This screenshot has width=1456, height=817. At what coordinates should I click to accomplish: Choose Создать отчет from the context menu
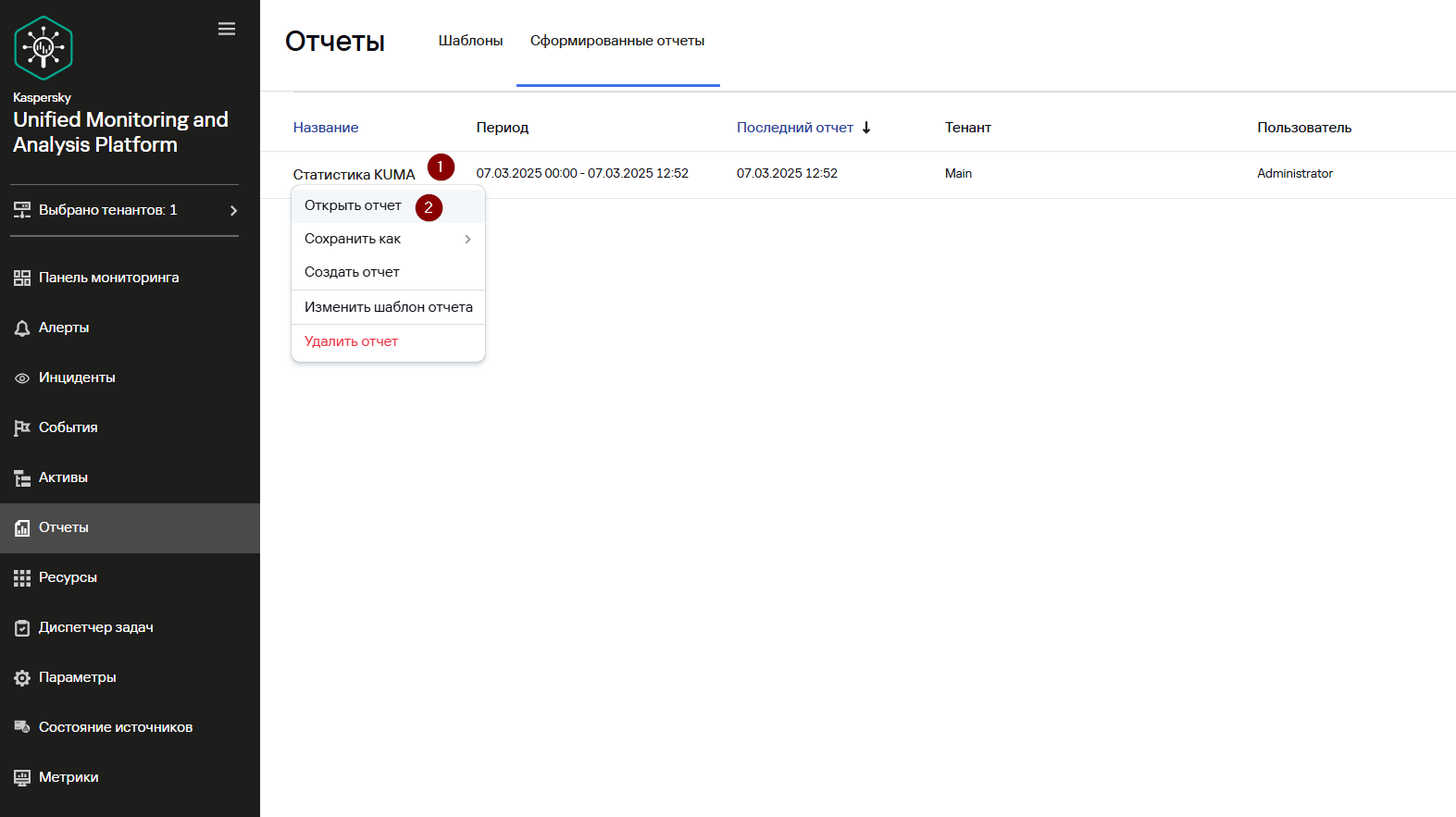click(x=388, y=272)
